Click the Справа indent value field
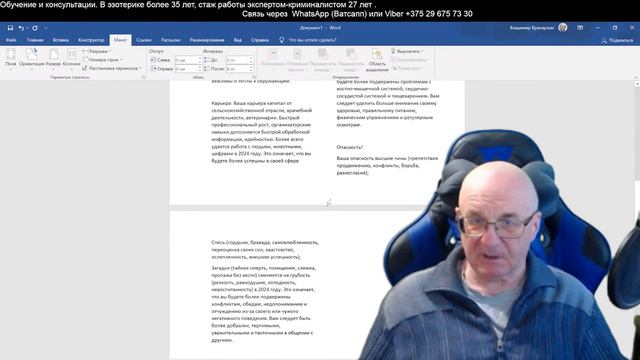 pos(186,69)
